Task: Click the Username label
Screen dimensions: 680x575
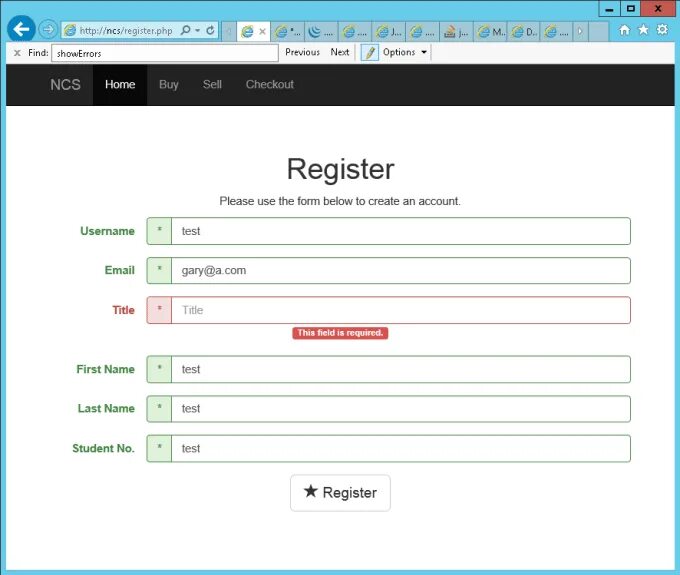Action: (107, 231)
